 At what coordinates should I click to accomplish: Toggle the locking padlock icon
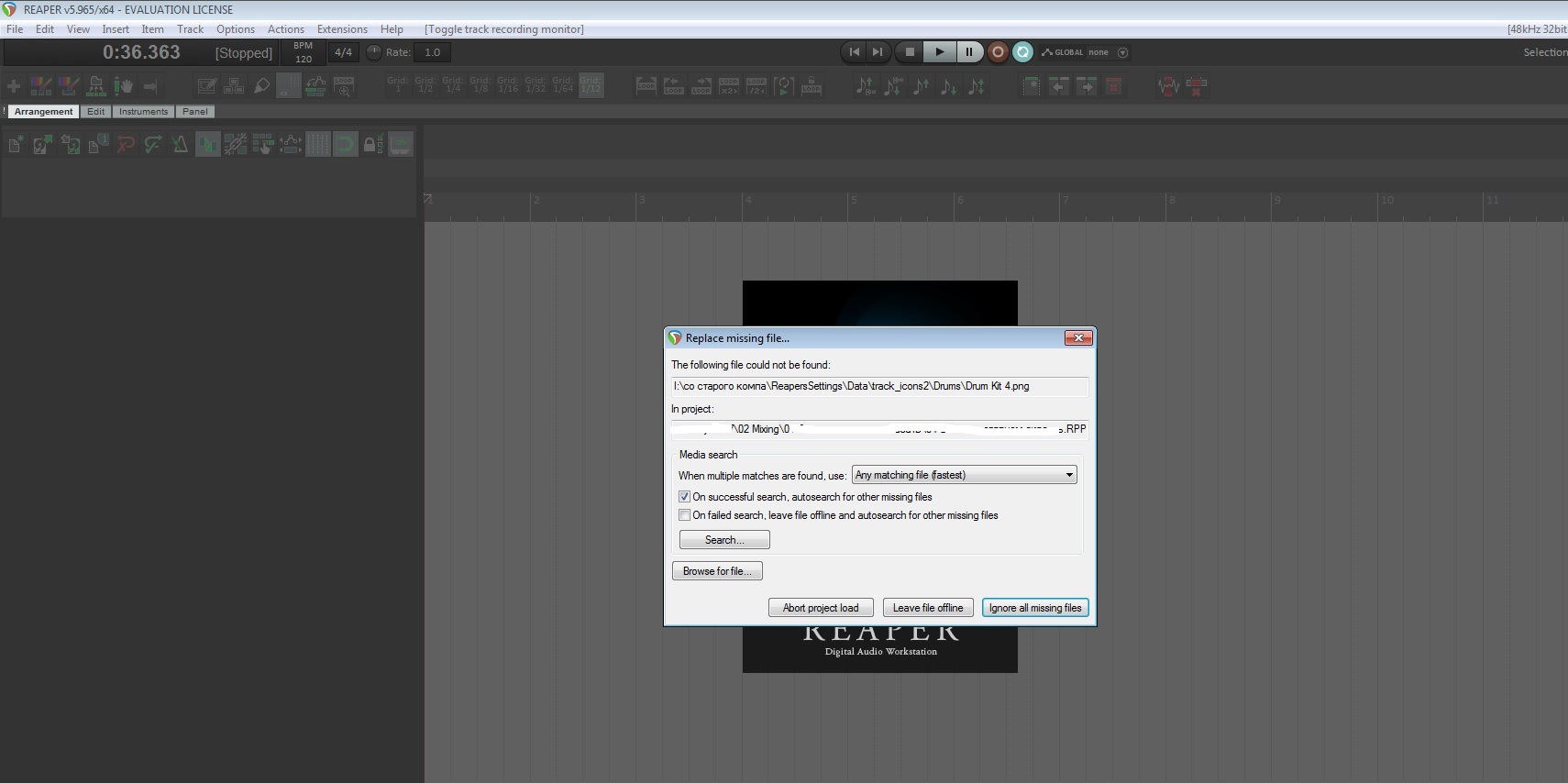372,144
